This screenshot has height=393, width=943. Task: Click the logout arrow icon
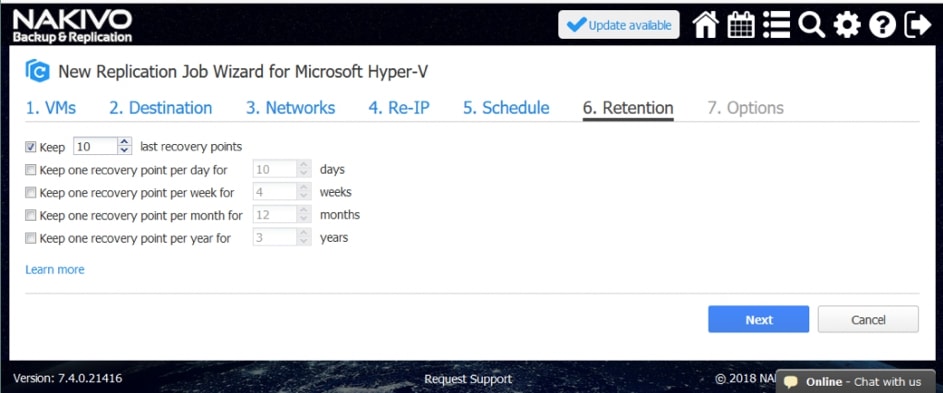pos(918,25)
